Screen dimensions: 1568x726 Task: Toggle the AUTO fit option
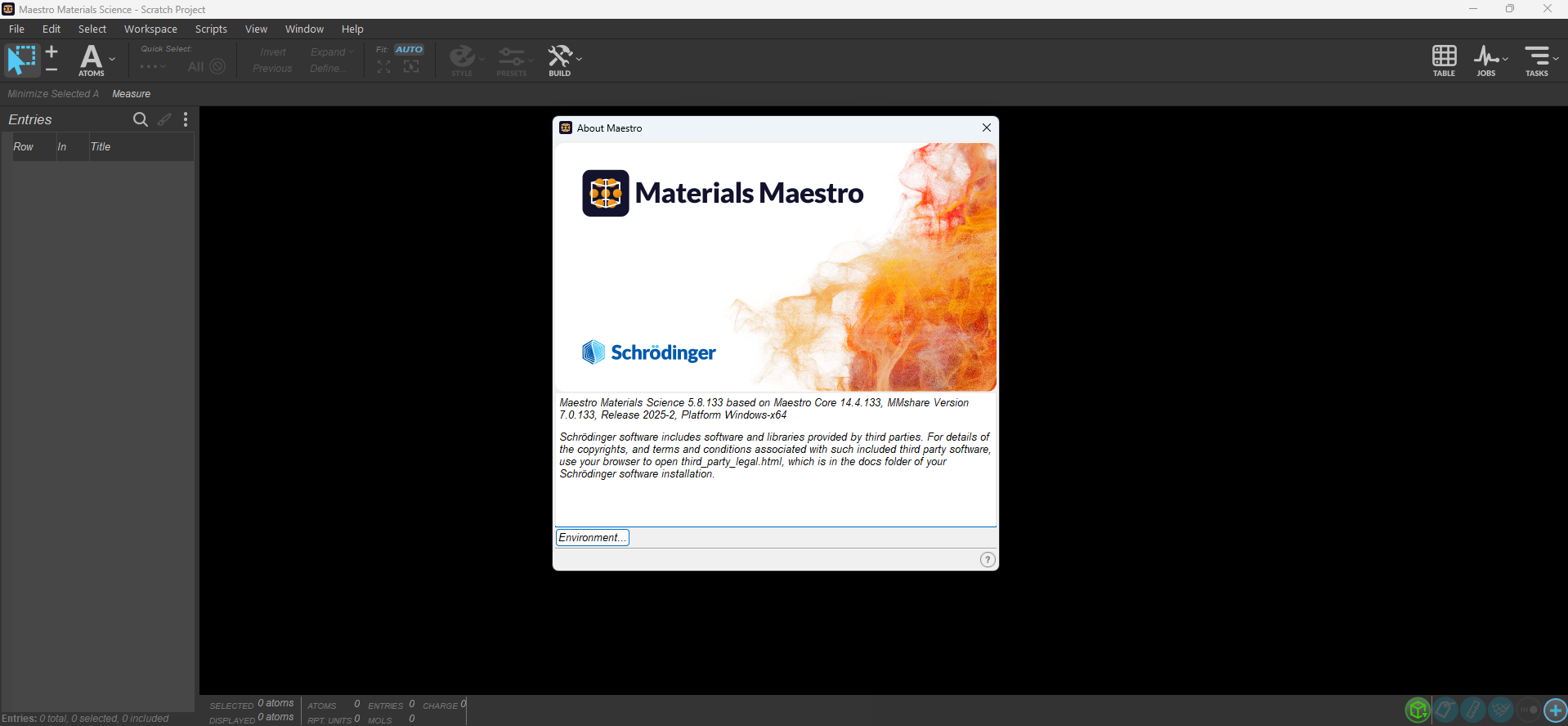[x=409, y=49]
